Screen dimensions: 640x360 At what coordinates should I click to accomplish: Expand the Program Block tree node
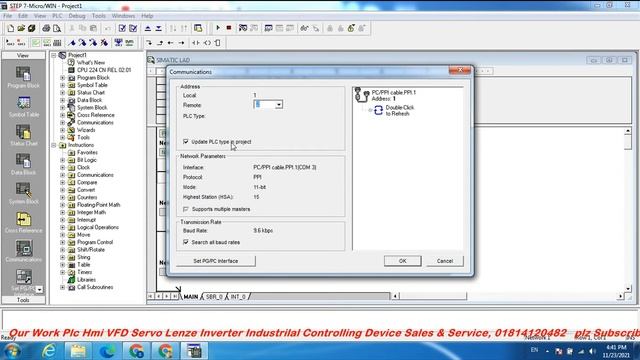point(62,78)
